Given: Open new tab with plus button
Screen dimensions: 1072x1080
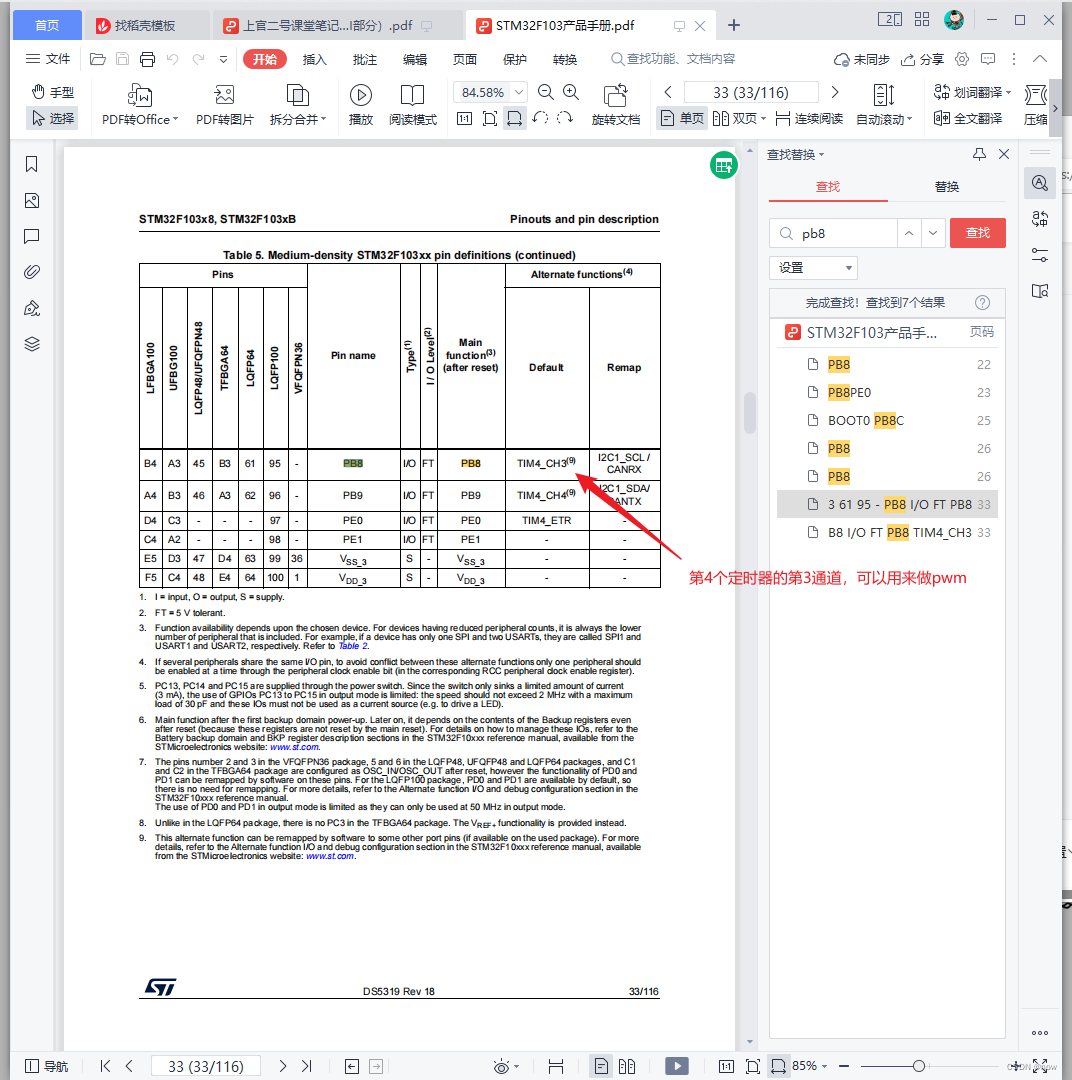Looking at the screenshot, I should [734, 25].
